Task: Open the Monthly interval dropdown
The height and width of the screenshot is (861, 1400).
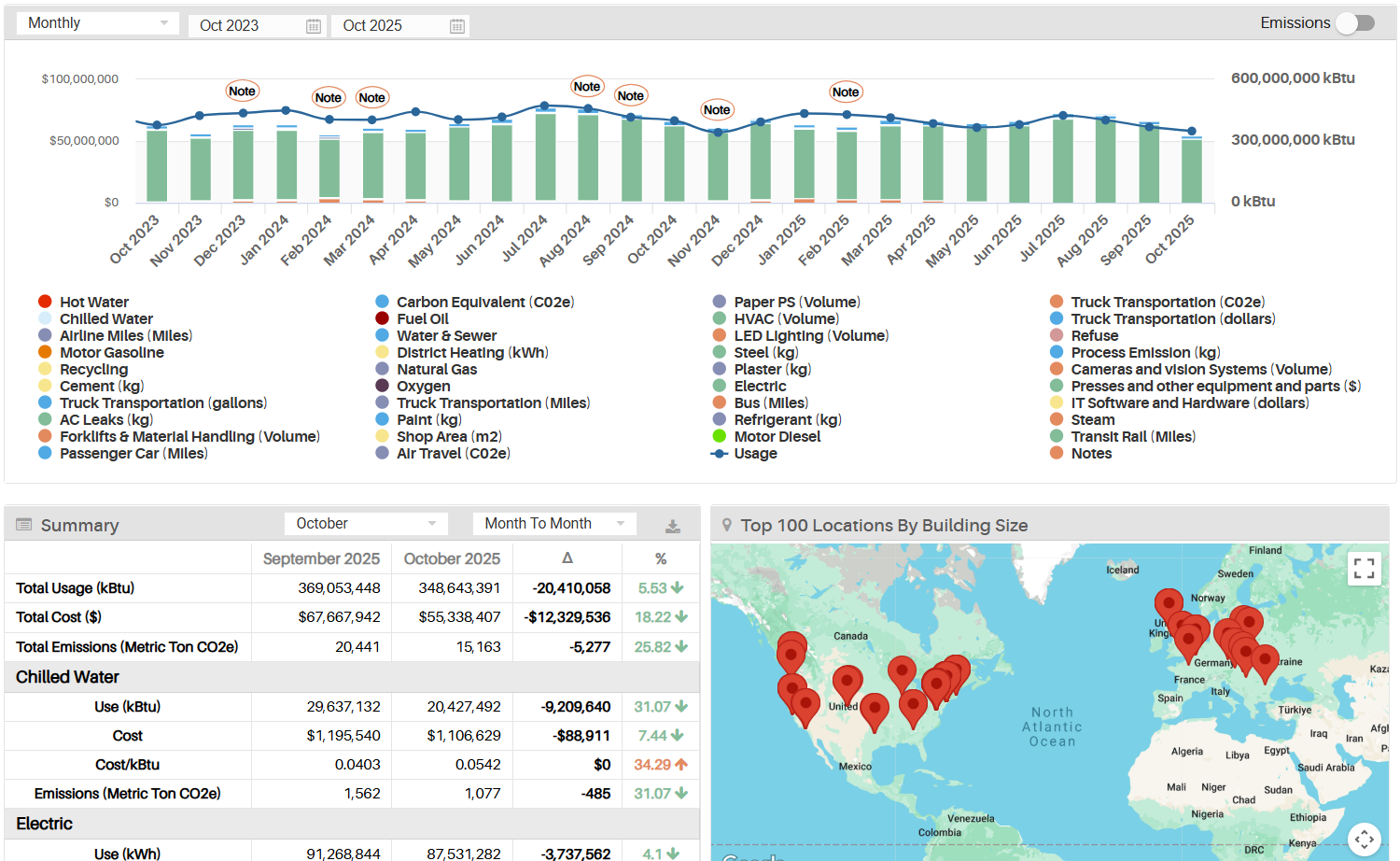Action: (98, 23)
